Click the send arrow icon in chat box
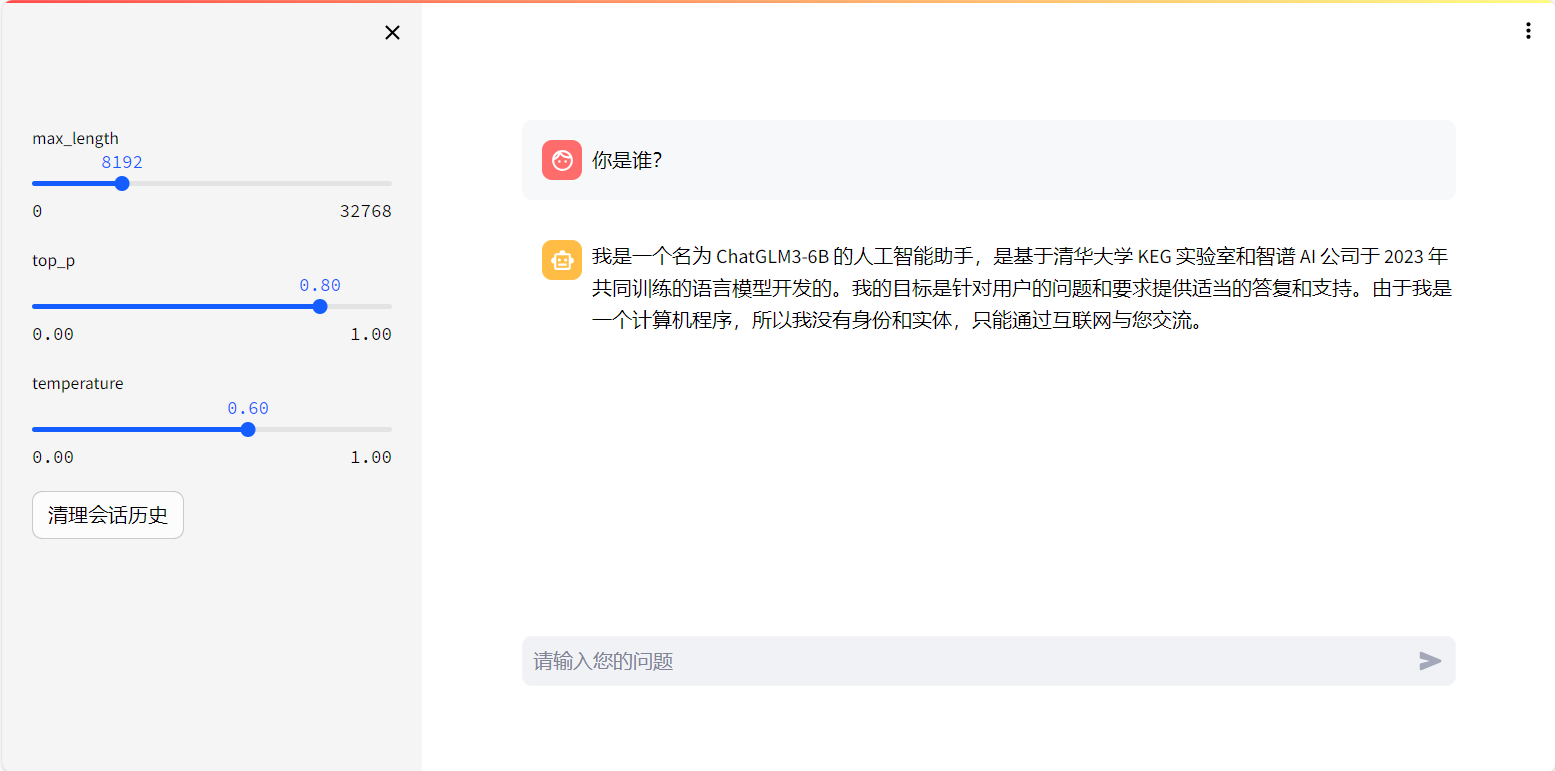Viewport: 1555px width, 771px height. (x=1430, y=661)
